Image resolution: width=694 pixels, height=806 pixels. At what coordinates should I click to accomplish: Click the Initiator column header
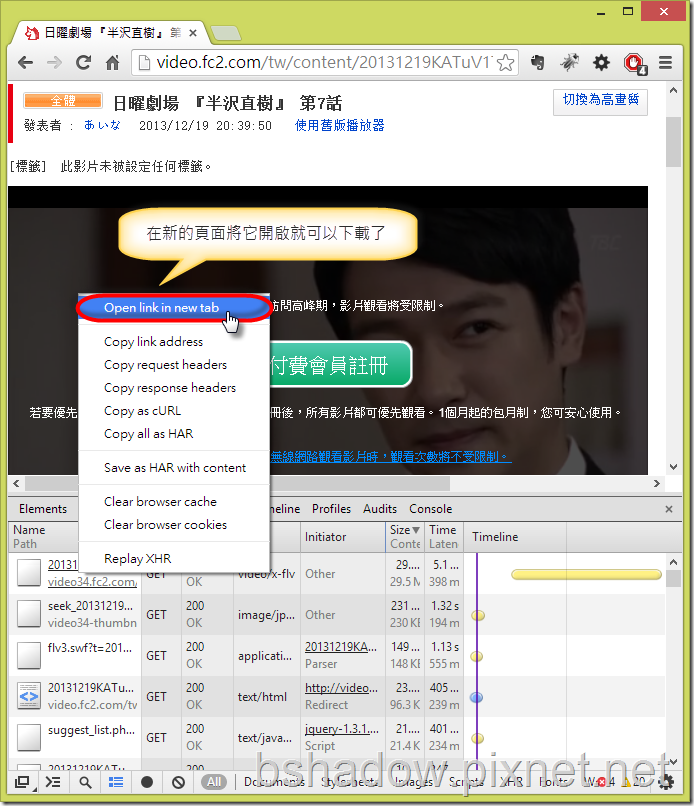(342, 537)
